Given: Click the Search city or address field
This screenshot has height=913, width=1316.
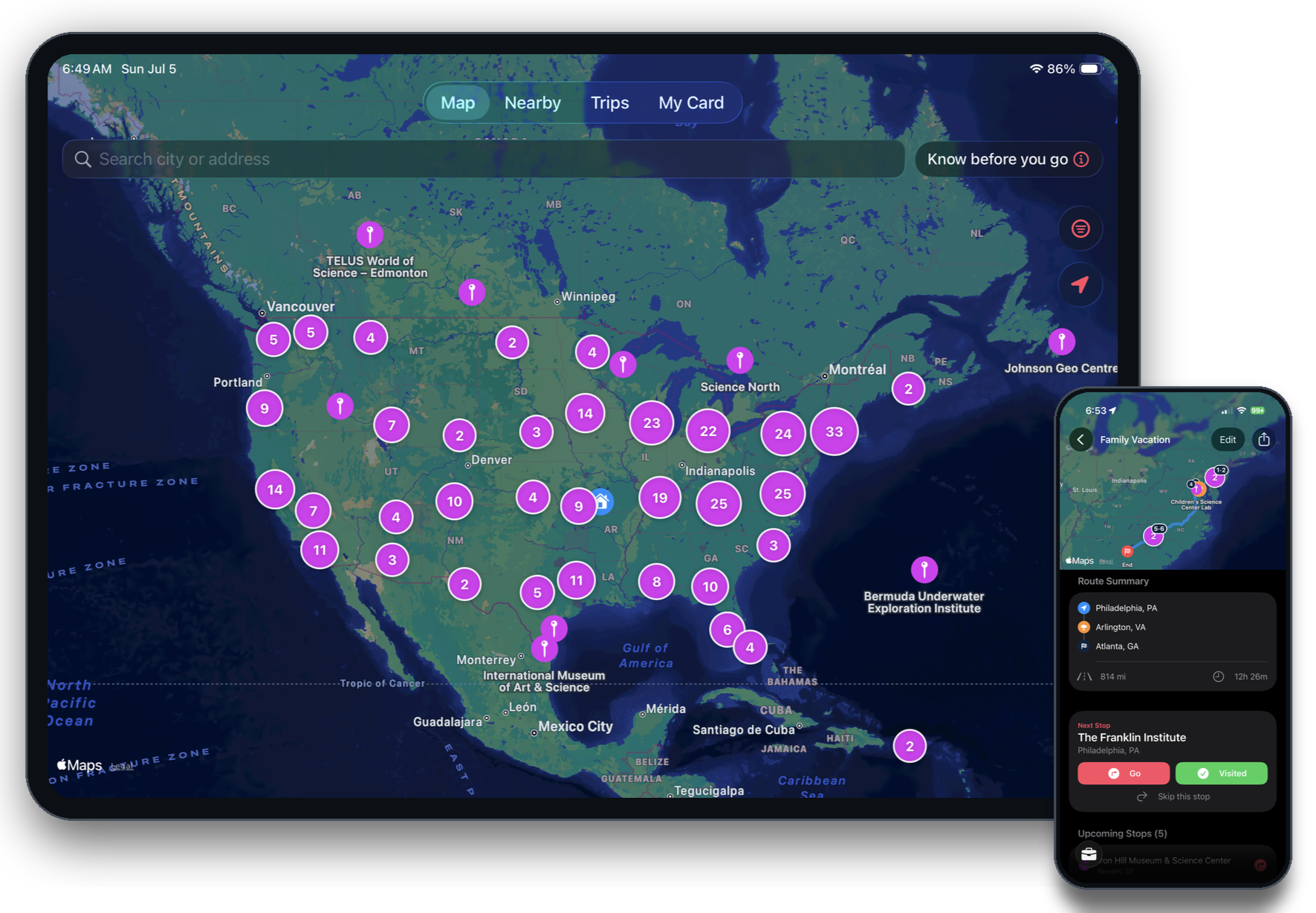Looking at the screenshot, I should pyautogui.click(x=484, y=159).
